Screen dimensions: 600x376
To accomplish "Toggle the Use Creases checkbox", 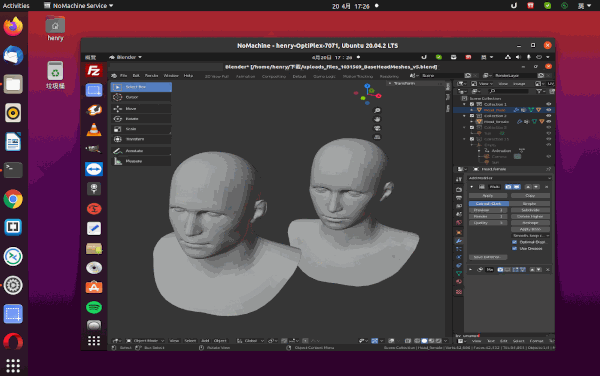I will pos(514,249).
